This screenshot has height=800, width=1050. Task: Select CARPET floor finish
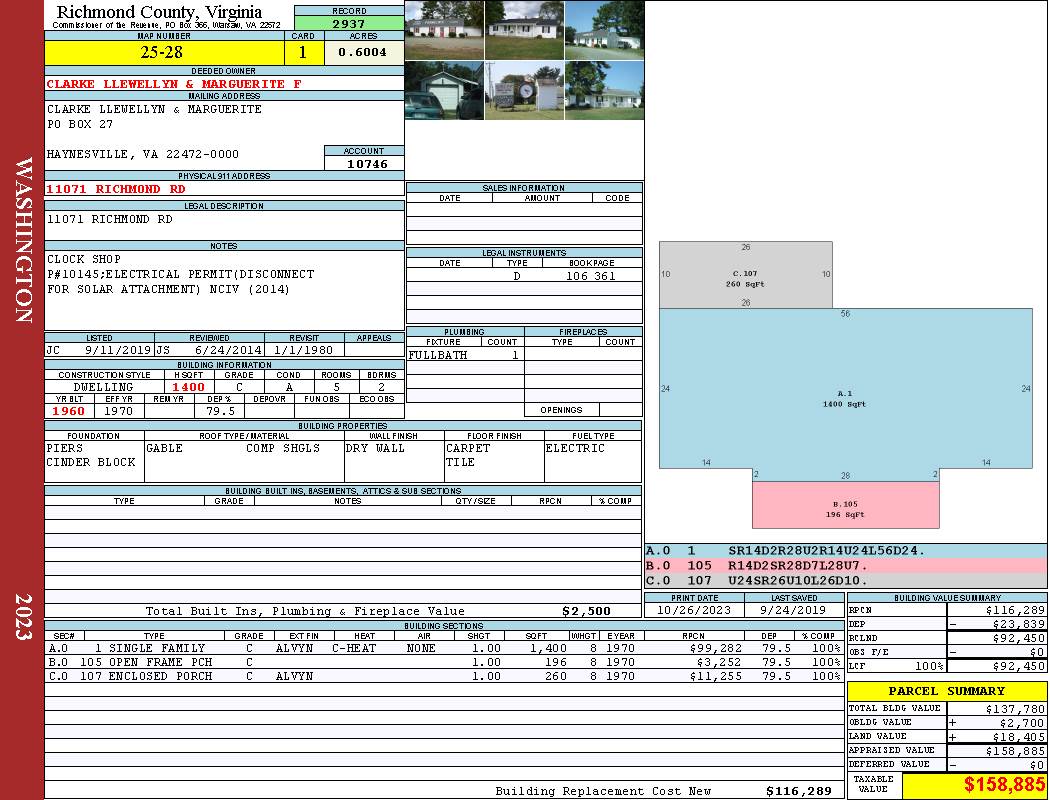click(x=468, y=448)
